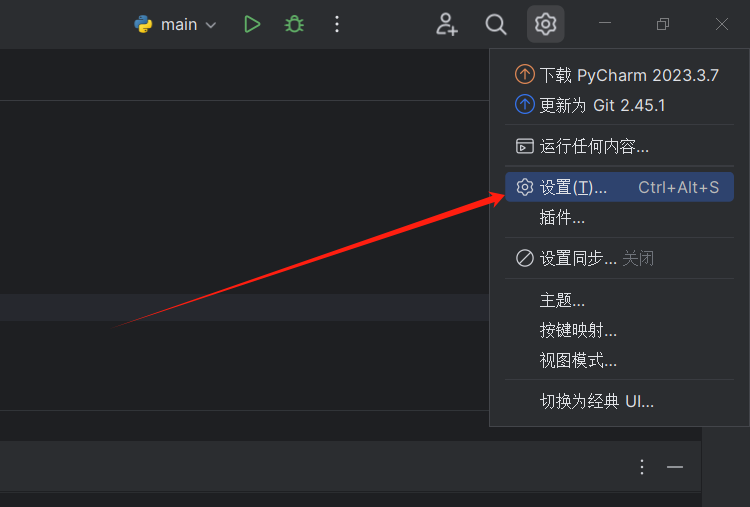Screen dimensions: 750x507
Task: Open 设置(T)... from the gear menu
Action: pyautogui.click(x=619, y=187)
